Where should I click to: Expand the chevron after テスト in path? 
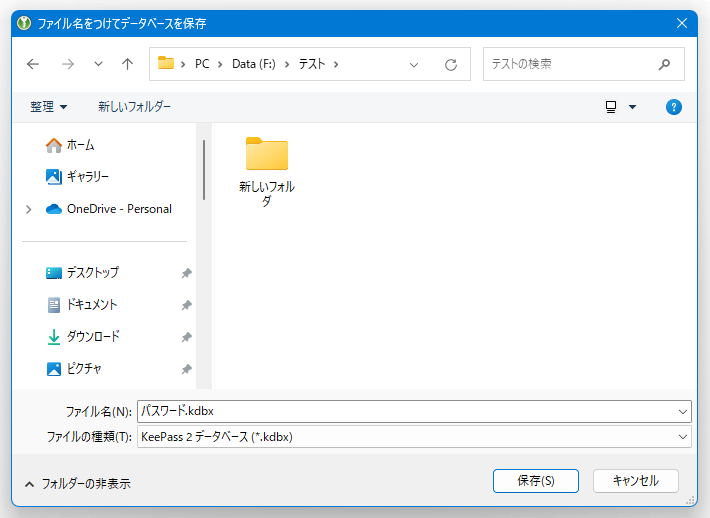(336, 64)
